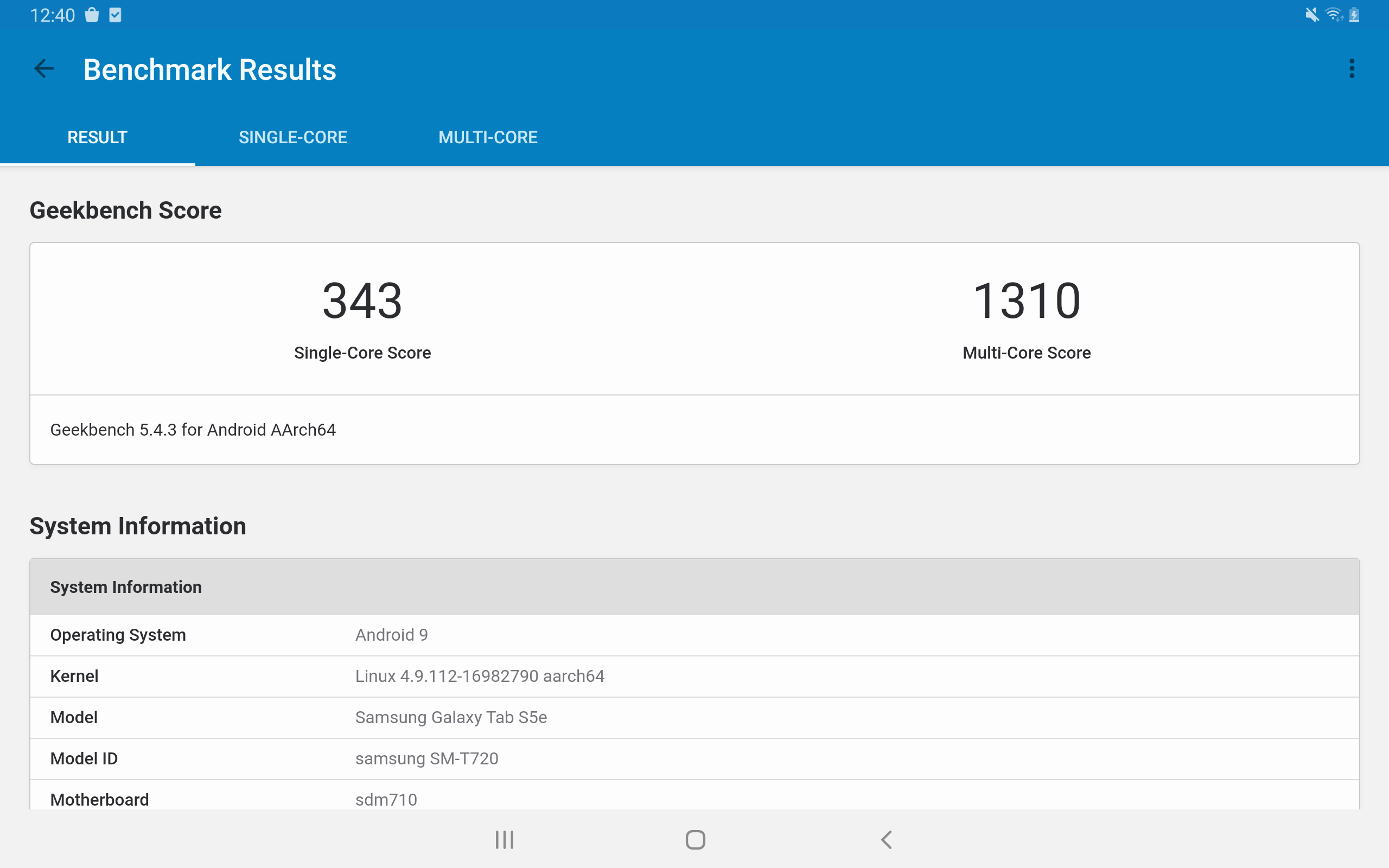Tap the Home navigation button
Viewport: 1389px width, 868px height.
coord(695,840)
